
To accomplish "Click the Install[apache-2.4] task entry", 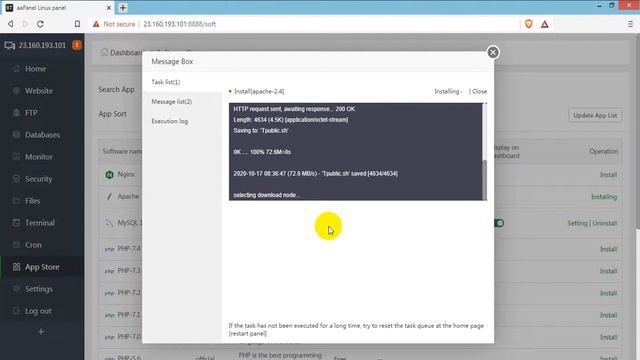I will [259, 91].
